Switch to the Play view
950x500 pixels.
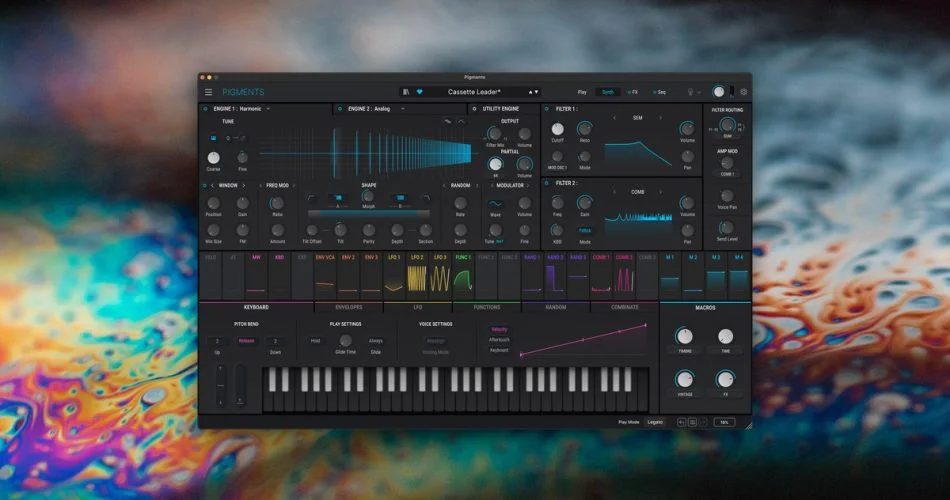click(582, 92)
